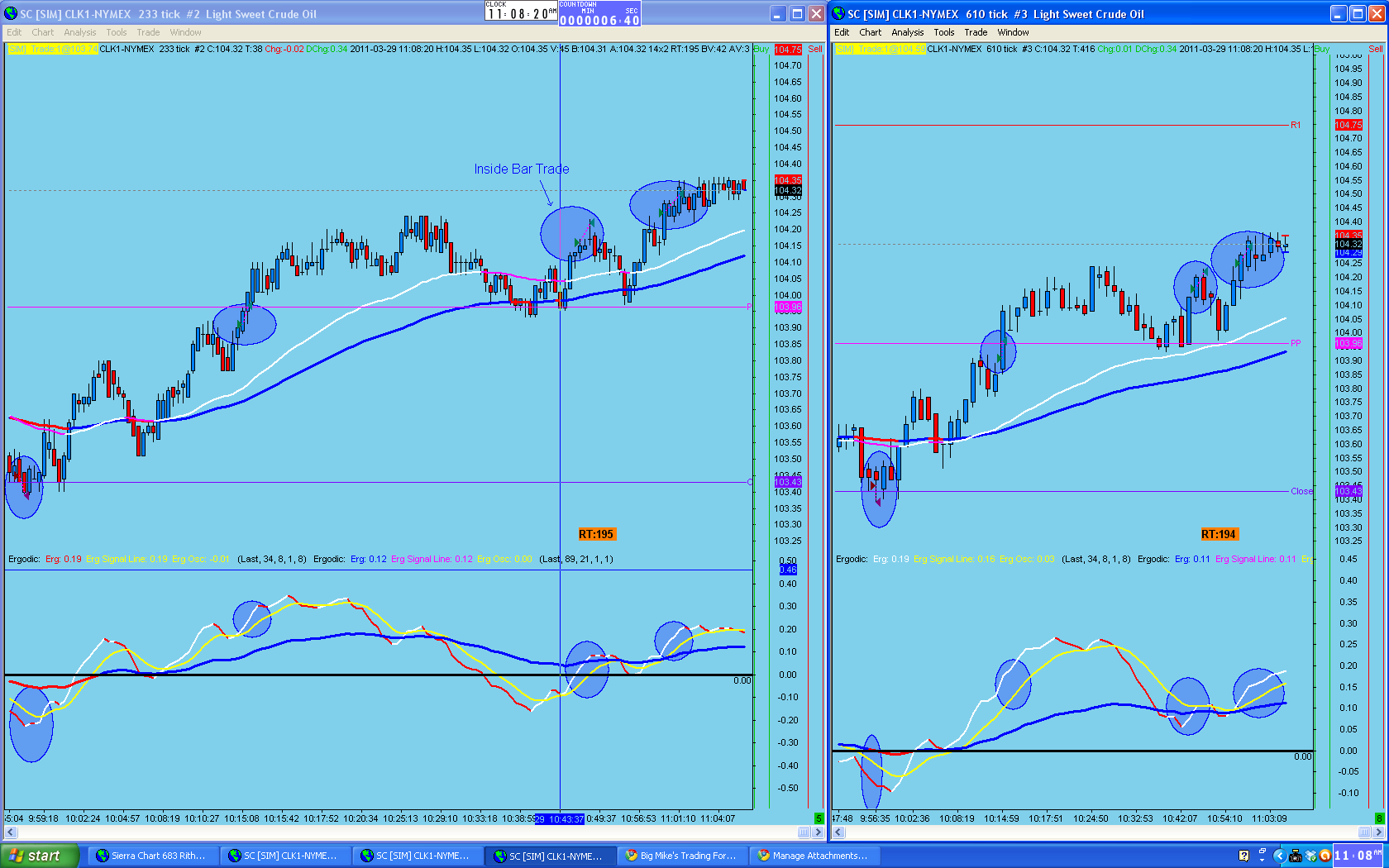
Task: Click the highlighted SC [SIM] CLK1 taskbar button
Action: click(550, 856)
